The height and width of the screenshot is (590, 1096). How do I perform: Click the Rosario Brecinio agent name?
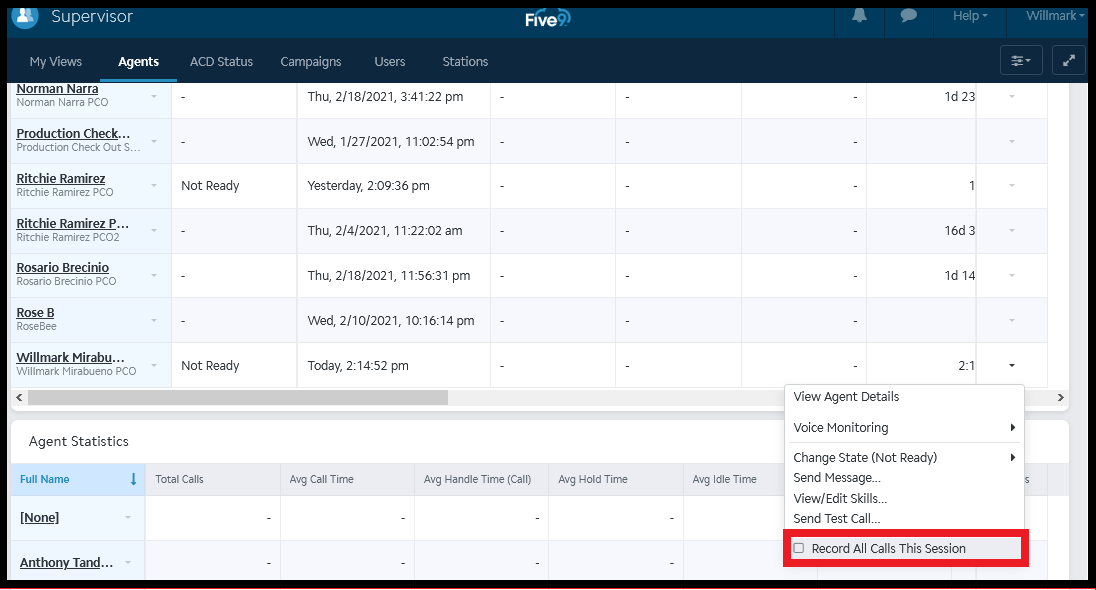[63, 268]
